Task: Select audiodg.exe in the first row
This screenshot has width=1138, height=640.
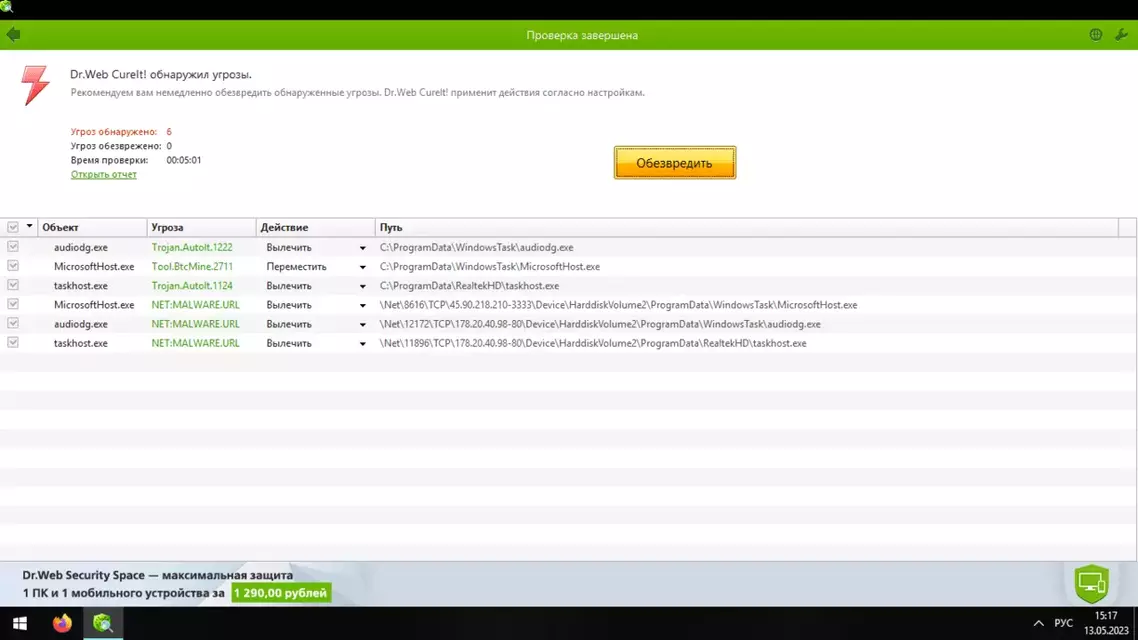Action: coord(81,247)
